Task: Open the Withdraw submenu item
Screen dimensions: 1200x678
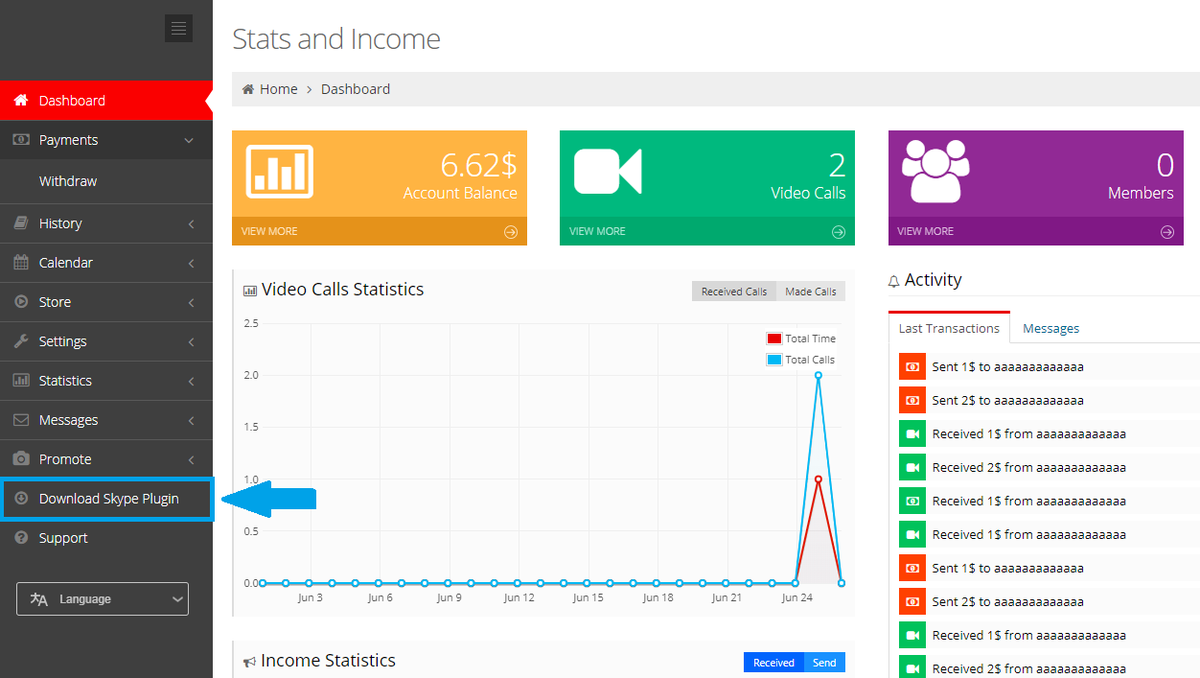Action: pyautogui.click(x=106, y=181)
